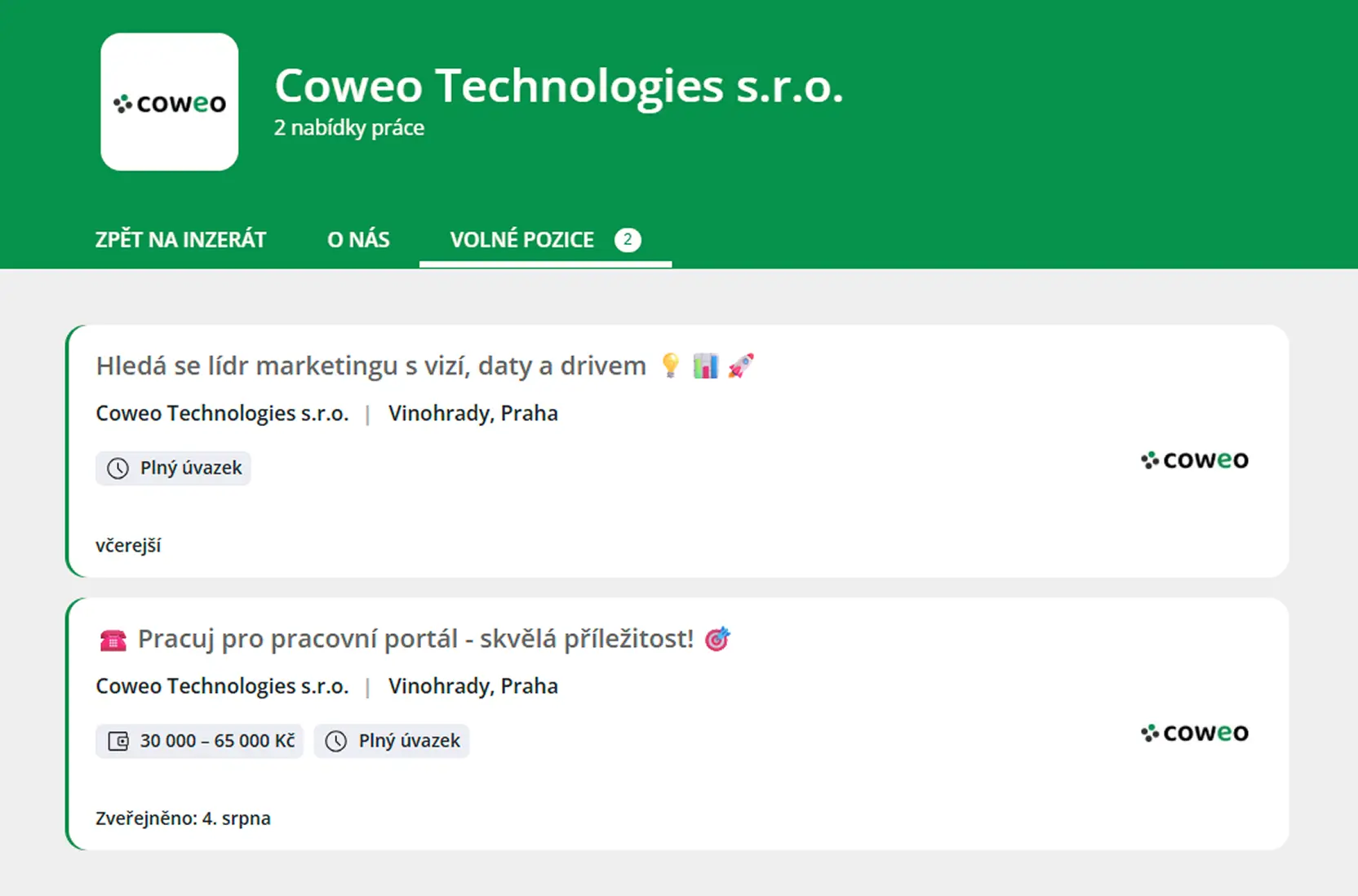Switch to the 'O NÁS' tab

click(358, 240)
